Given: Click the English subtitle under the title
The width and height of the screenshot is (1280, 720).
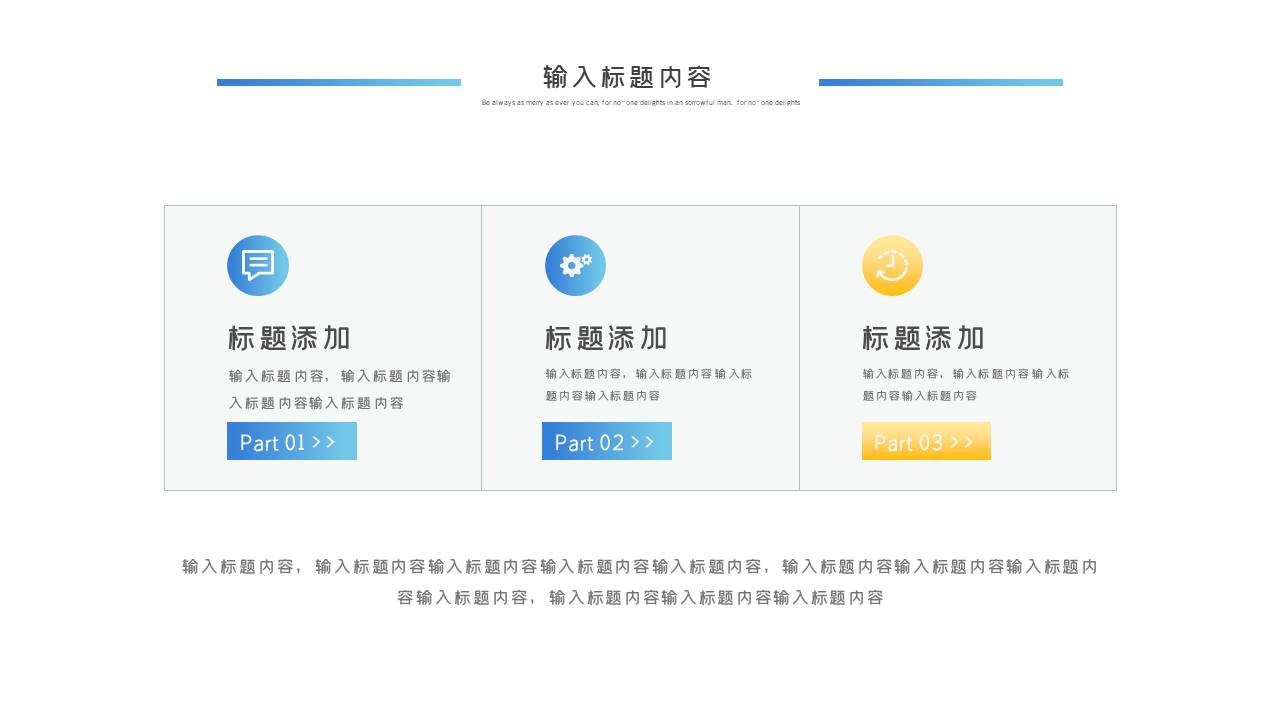Looking at the screenshot, I should pos(639,102).
